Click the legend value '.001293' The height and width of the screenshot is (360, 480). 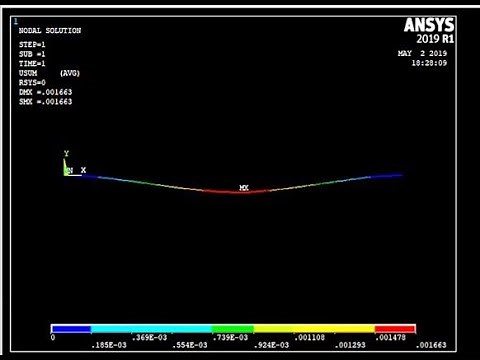[350, 345]
